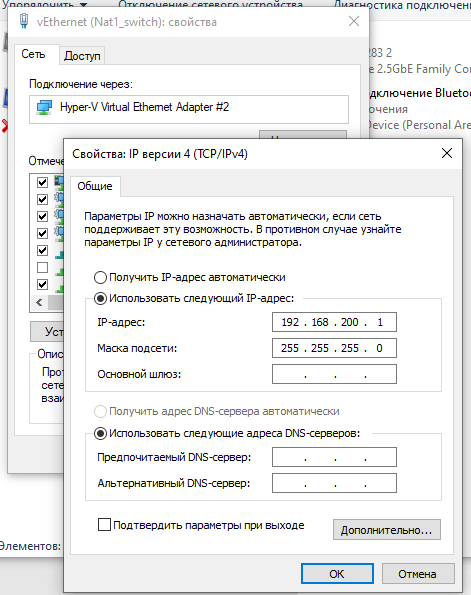This screenshot has height=595, width=471.
Task: Select the Сеть tab
Action: 33,54
